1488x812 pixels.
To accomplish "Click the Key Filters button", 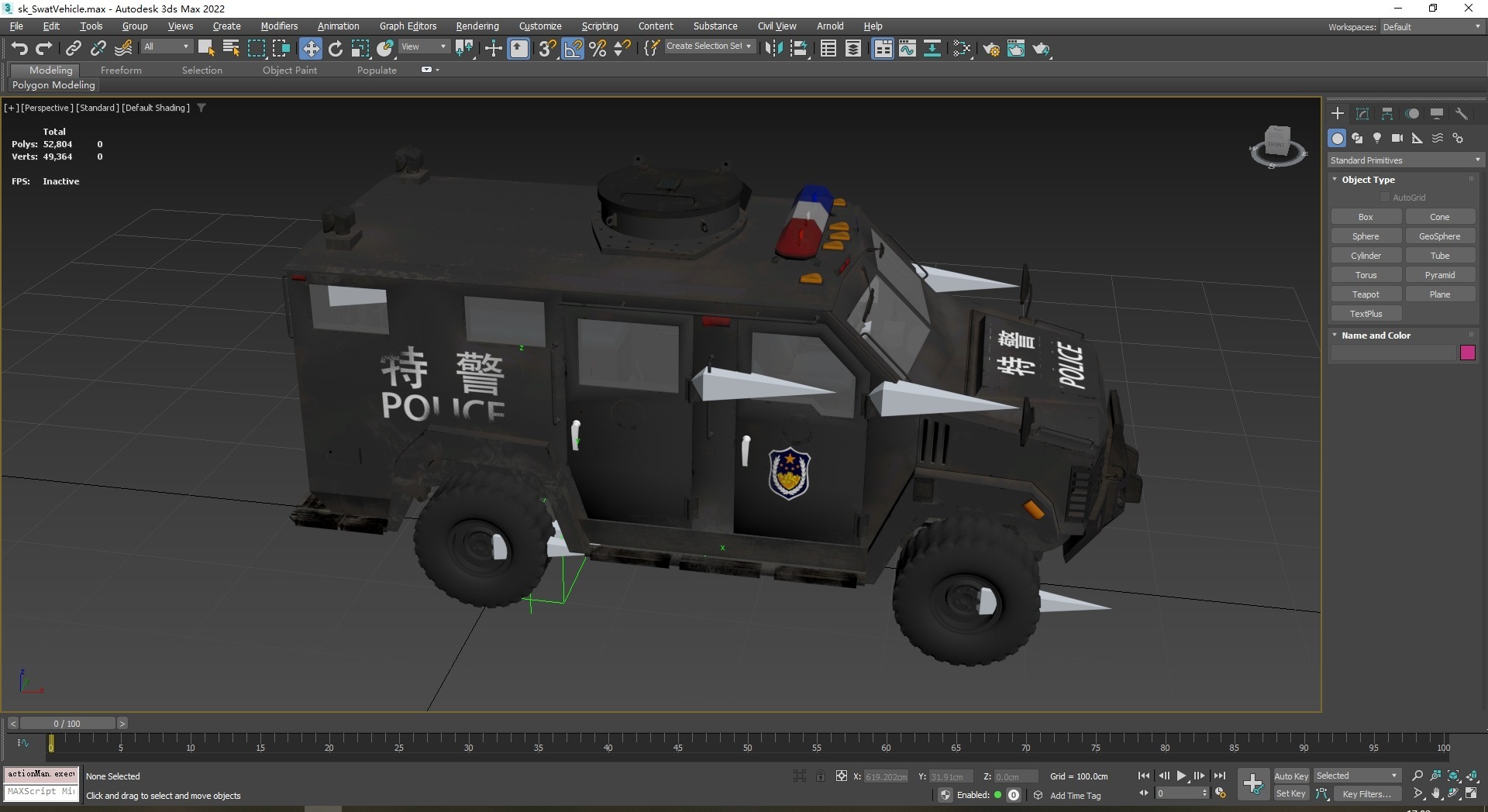I will (x=1366, y=793).
